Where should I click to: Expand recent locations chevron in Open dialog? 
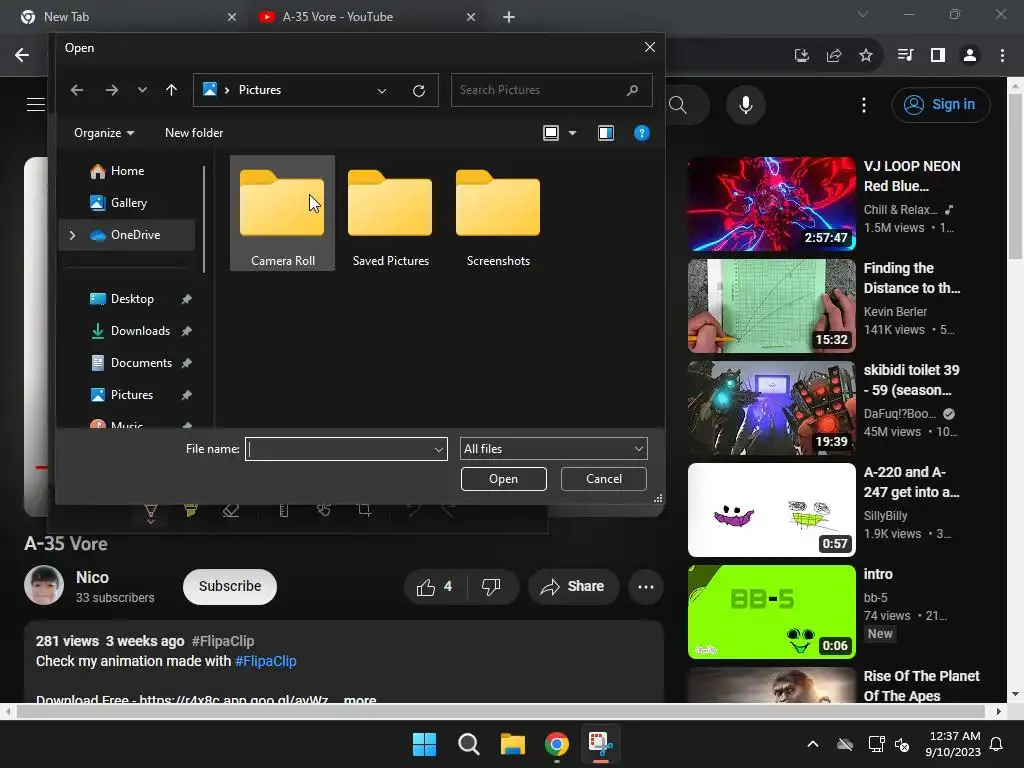tap(142, 90)
